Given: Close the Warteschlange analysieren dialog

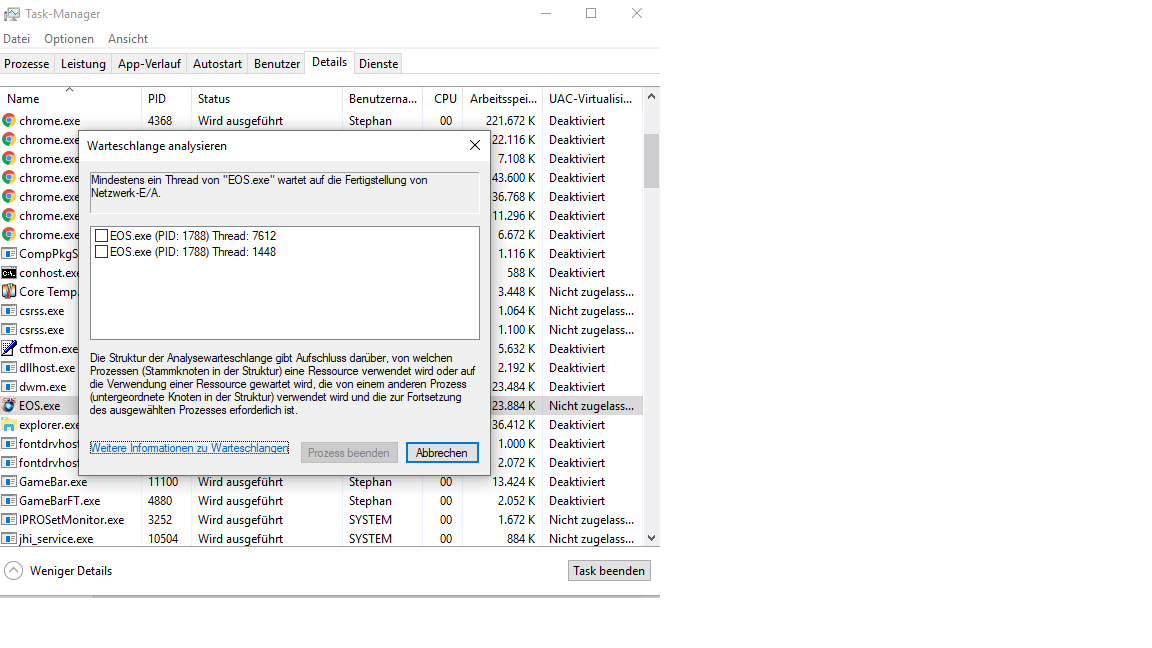Looking at the screenshot, I should coord(475,145).
